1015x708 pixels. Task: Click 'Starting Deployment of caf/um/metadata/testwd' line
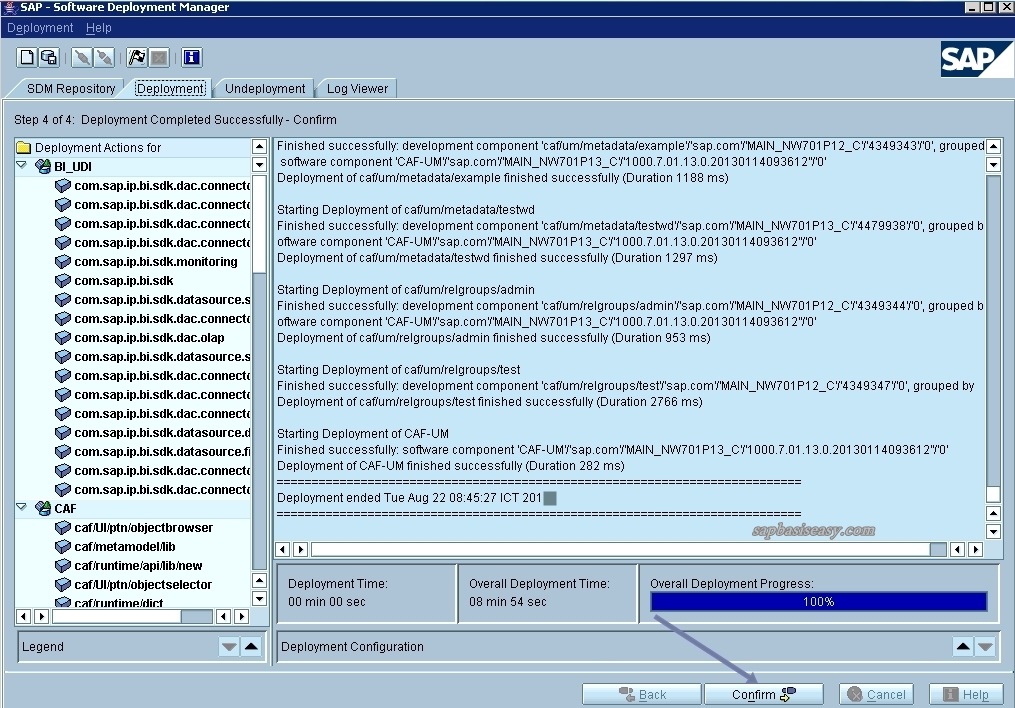(x=406, y=210)
